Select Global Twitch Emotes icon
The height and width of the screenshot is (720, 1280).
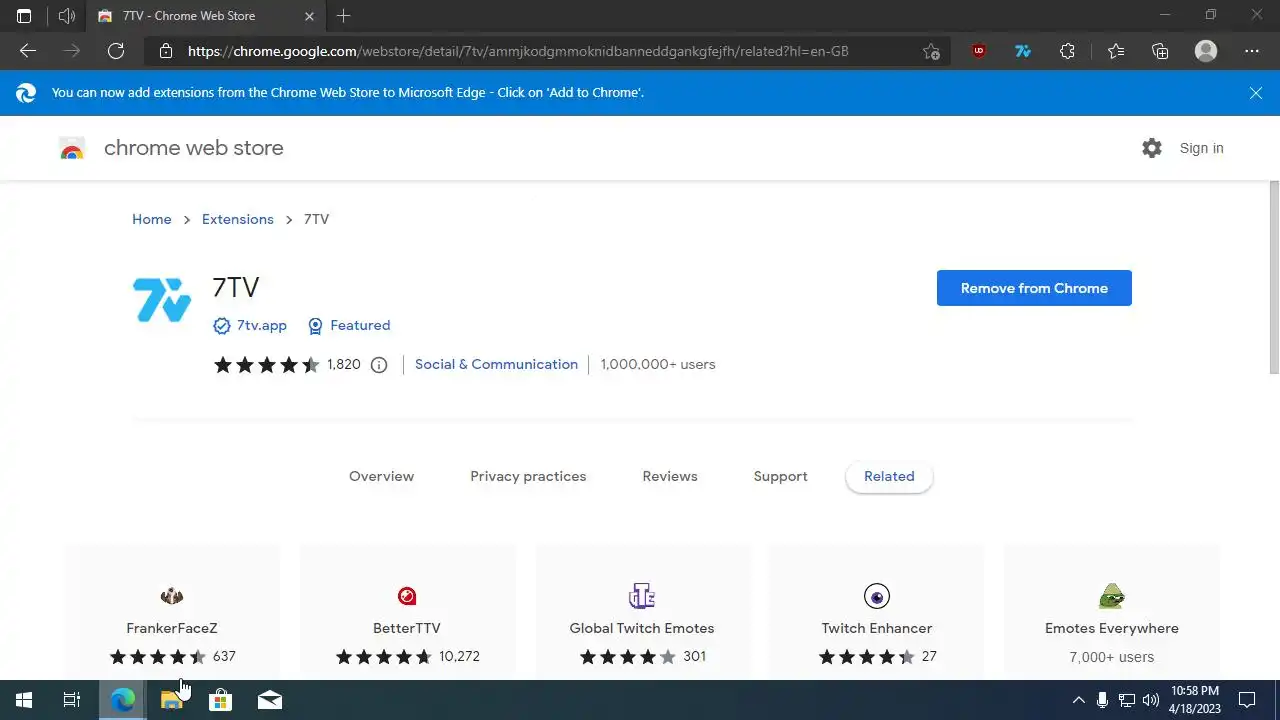(642, 596)
